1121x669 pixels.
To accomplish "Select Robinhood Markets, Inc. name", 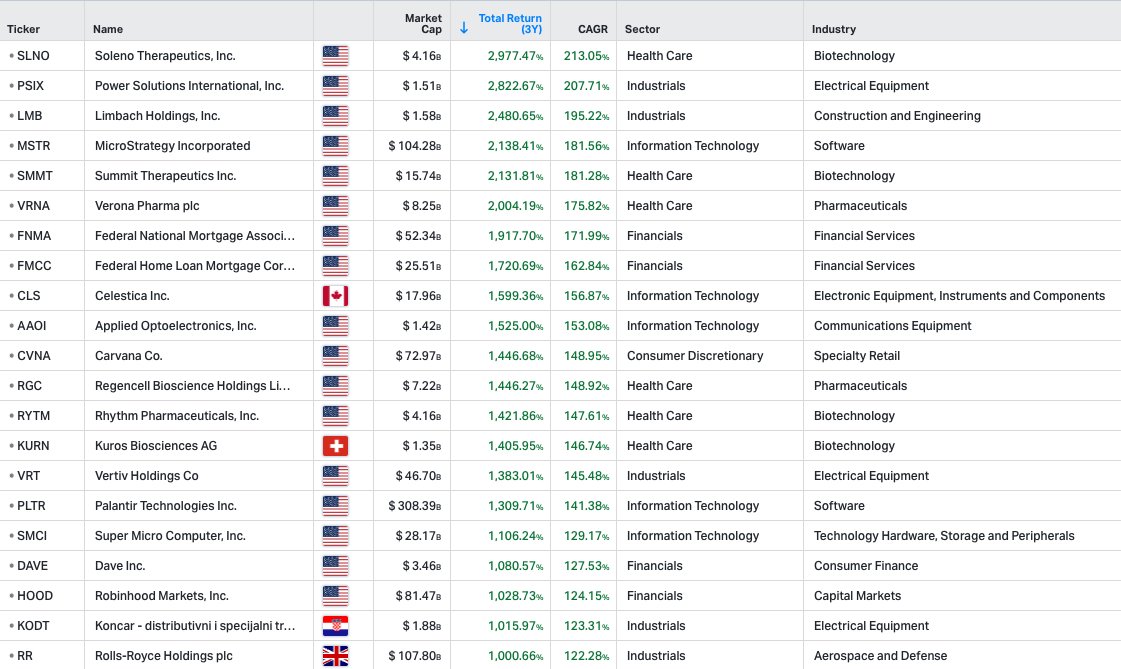I will 162,596.
